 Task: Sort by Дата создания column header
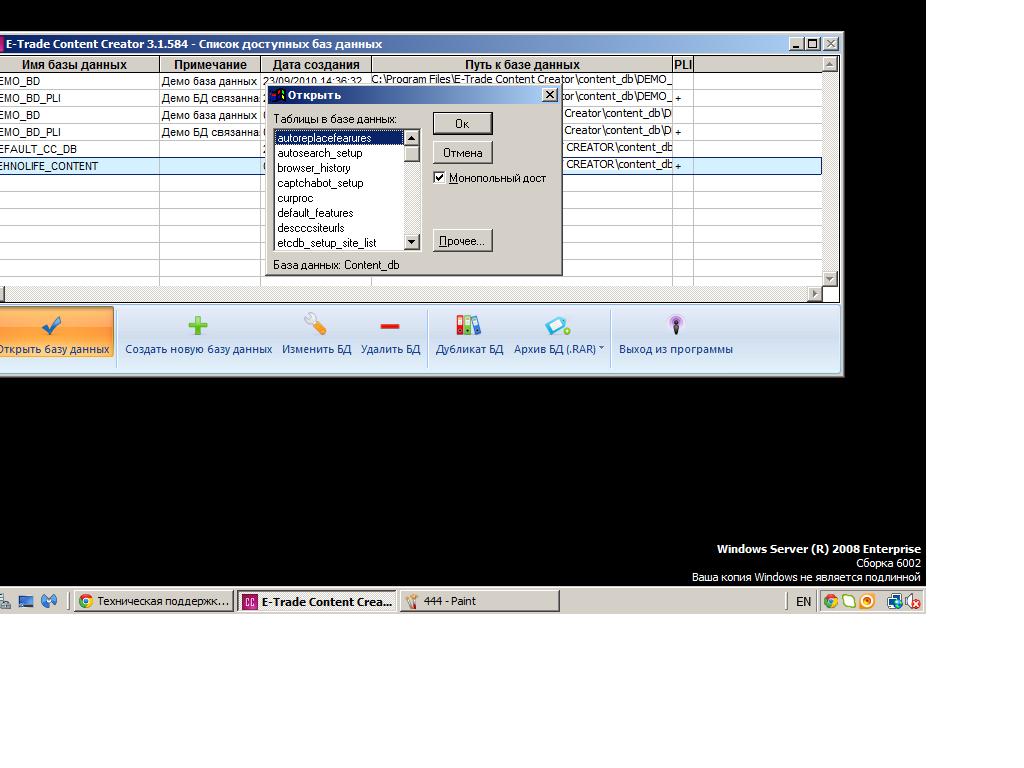coord(316,65)
